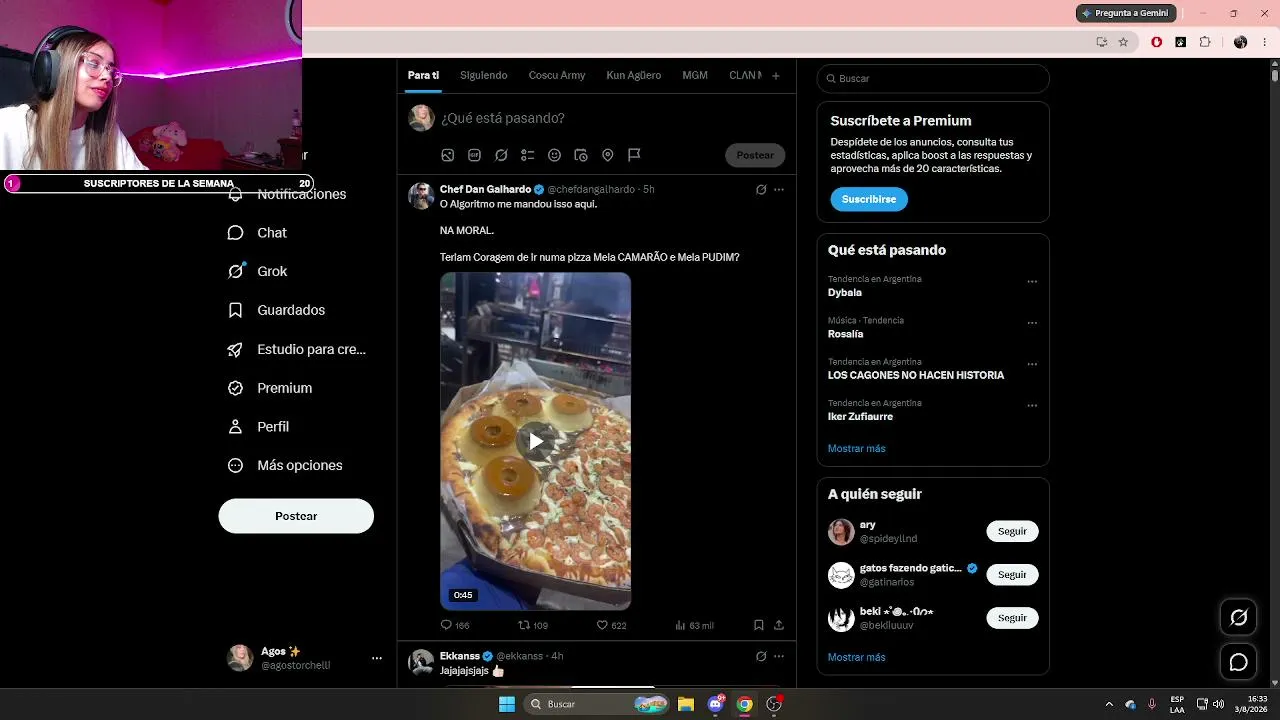Screen dimensions: 1280x720
Task: Click the Postear button in the composer
Action: click(755, 155)
